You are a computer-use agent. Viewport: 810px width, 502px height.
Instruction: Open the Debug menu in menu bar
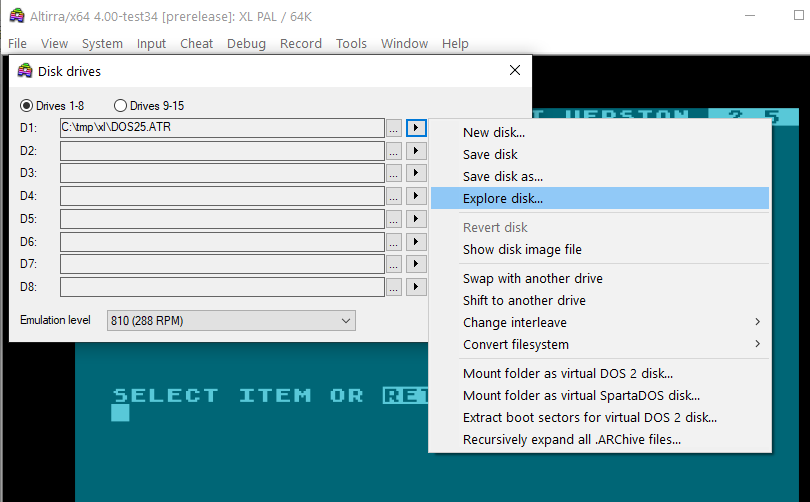point(246,43)
